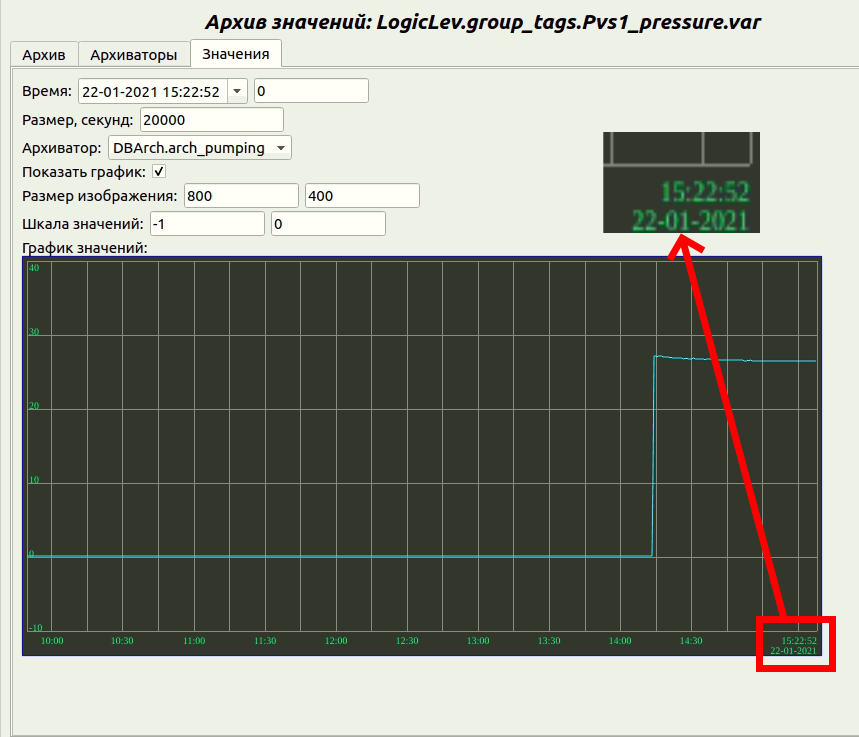Click the 12:00 label on time axis

336,641
